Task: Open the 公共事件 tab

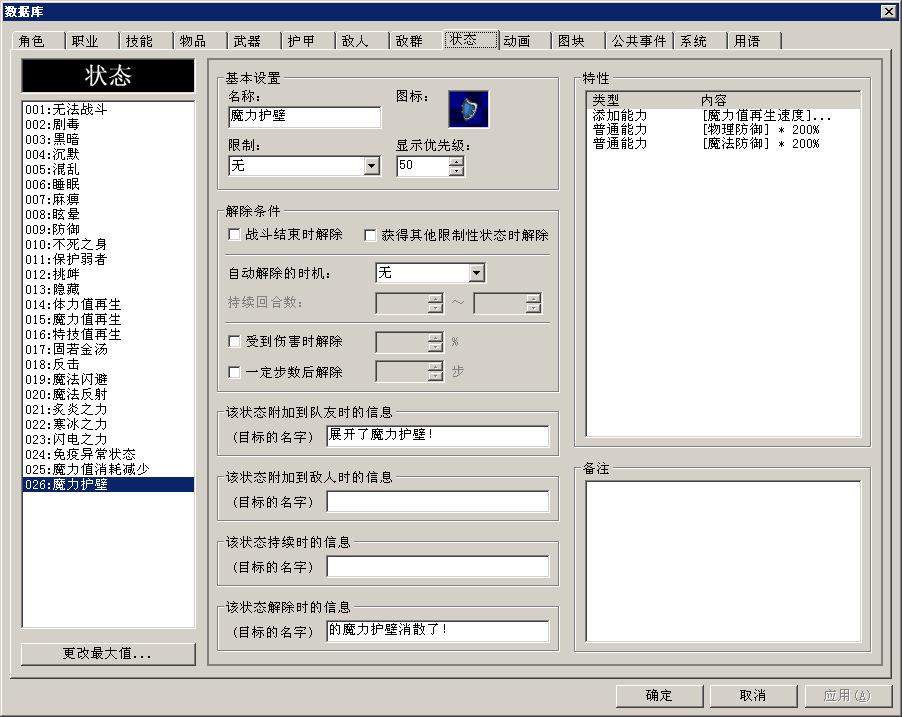Action: pyautogui.click(x=639, y=41)
